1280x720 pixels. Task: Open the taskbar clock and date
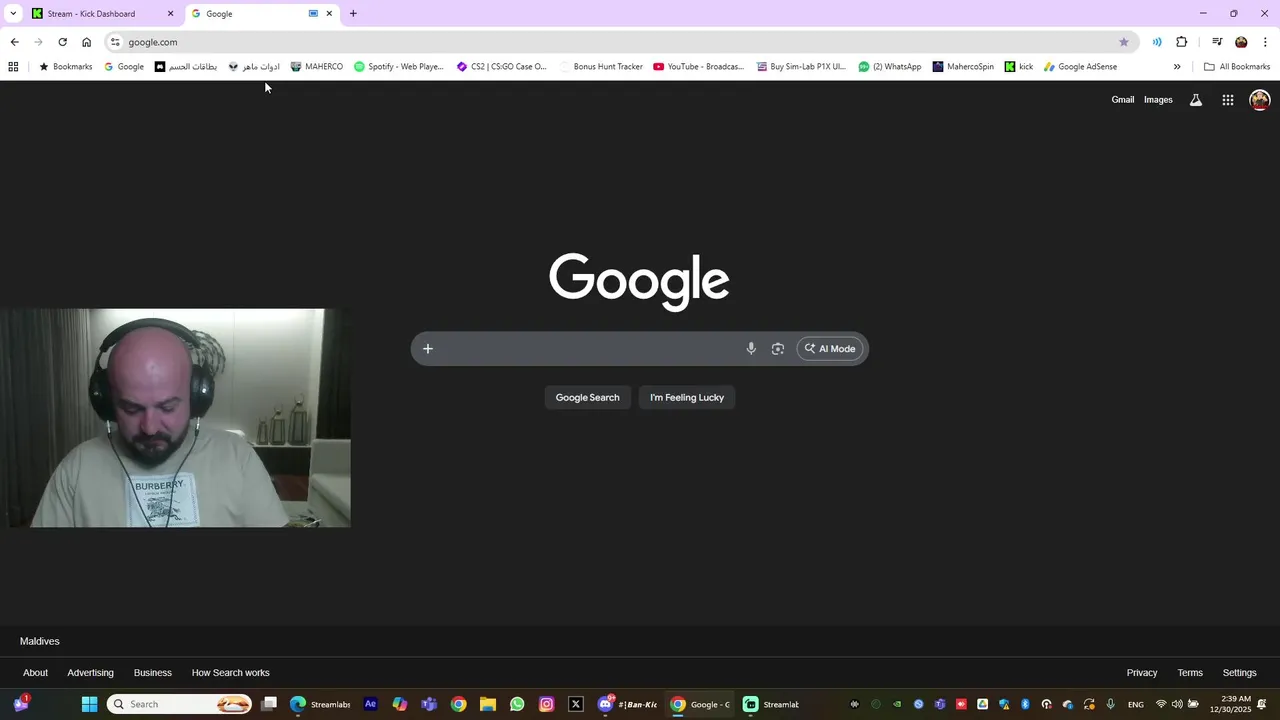(x=1230, y=704)
